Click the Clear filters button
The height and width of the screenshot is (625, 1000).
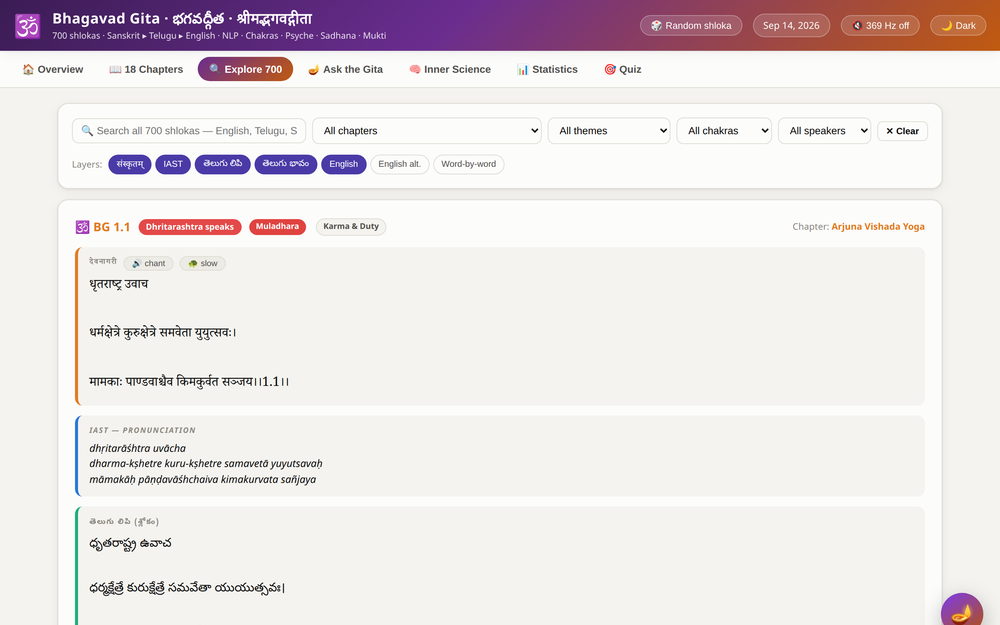point(902,131)
